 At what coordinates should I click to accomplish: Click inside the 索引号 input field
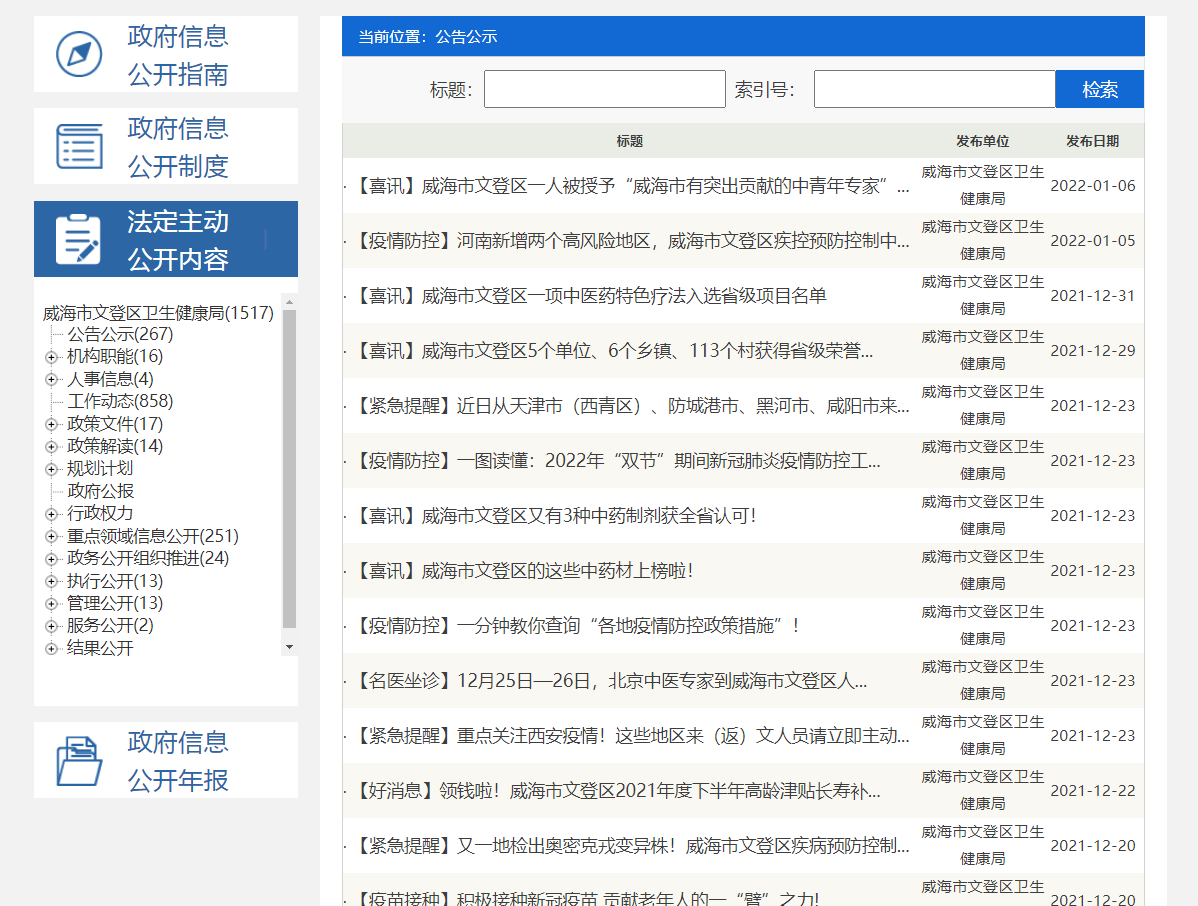click(933, 89)
